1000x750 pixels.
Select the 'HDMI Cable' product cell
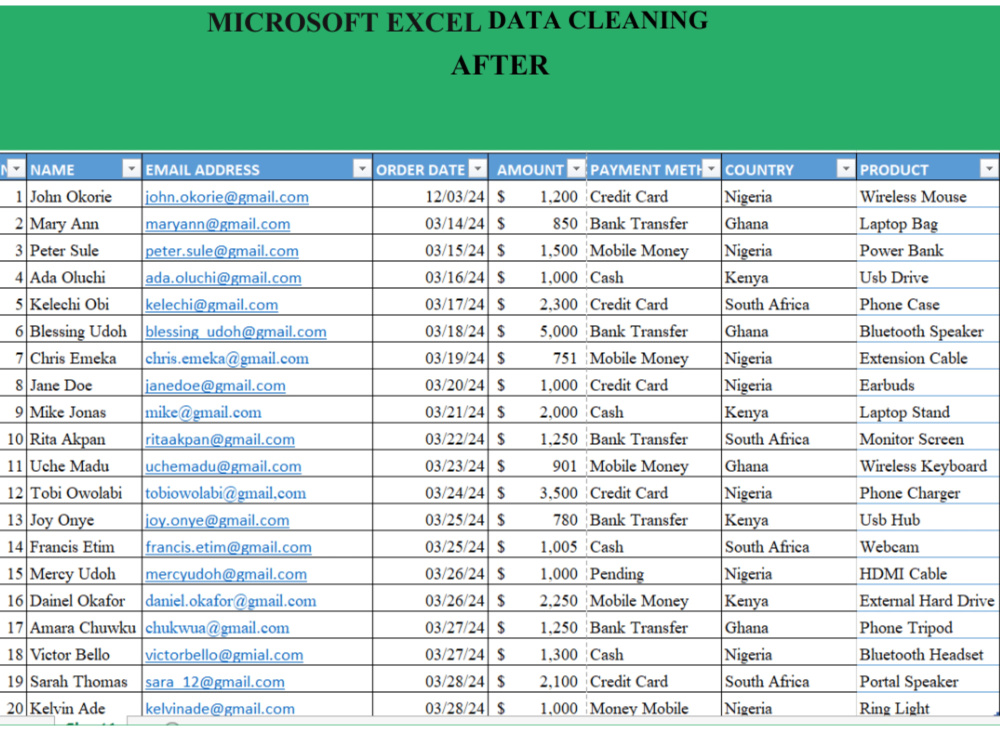[928, 573]
